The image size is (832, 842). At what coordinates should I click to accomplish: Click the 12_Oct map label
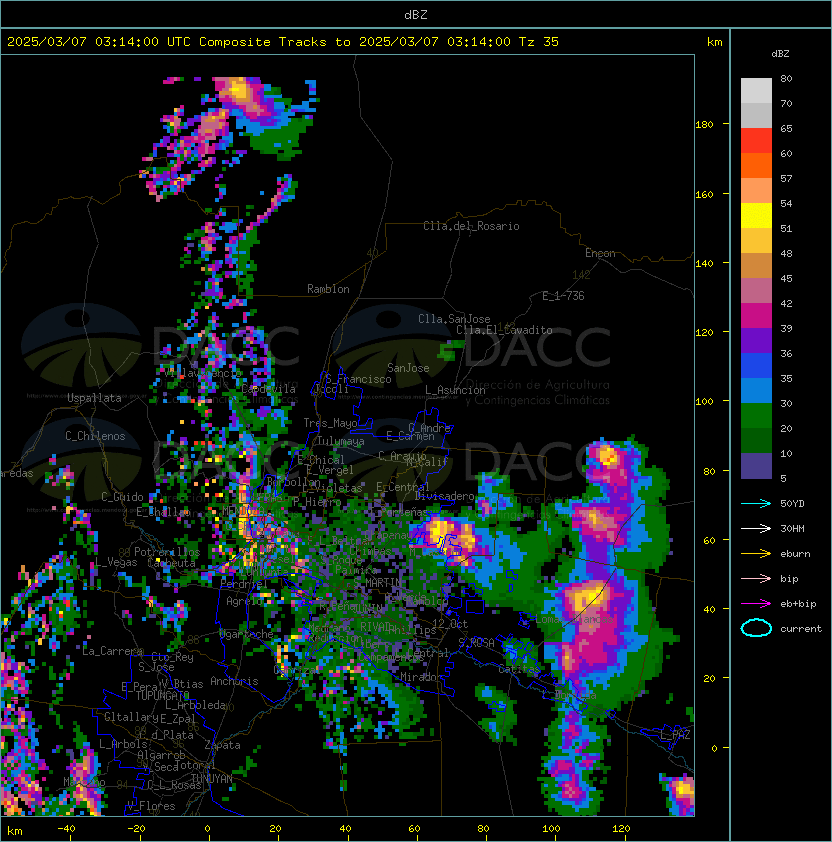[450, 624]
